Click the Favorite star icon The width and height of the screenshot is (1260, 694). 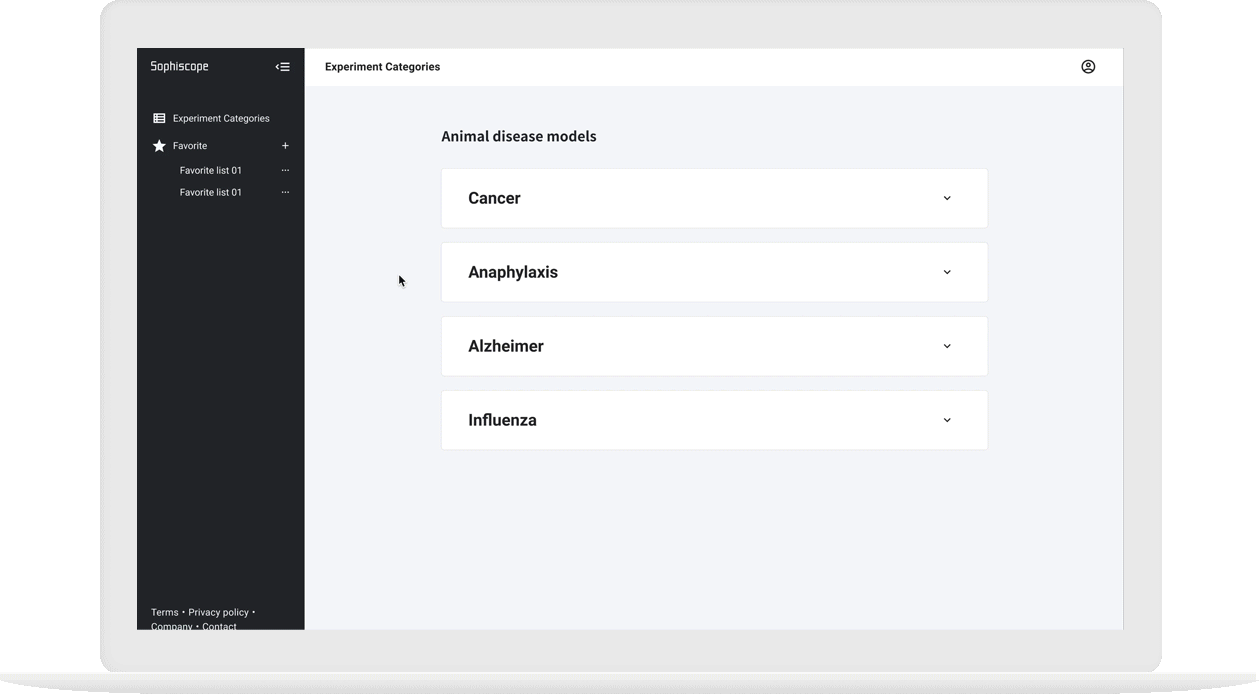coord(159,146)
